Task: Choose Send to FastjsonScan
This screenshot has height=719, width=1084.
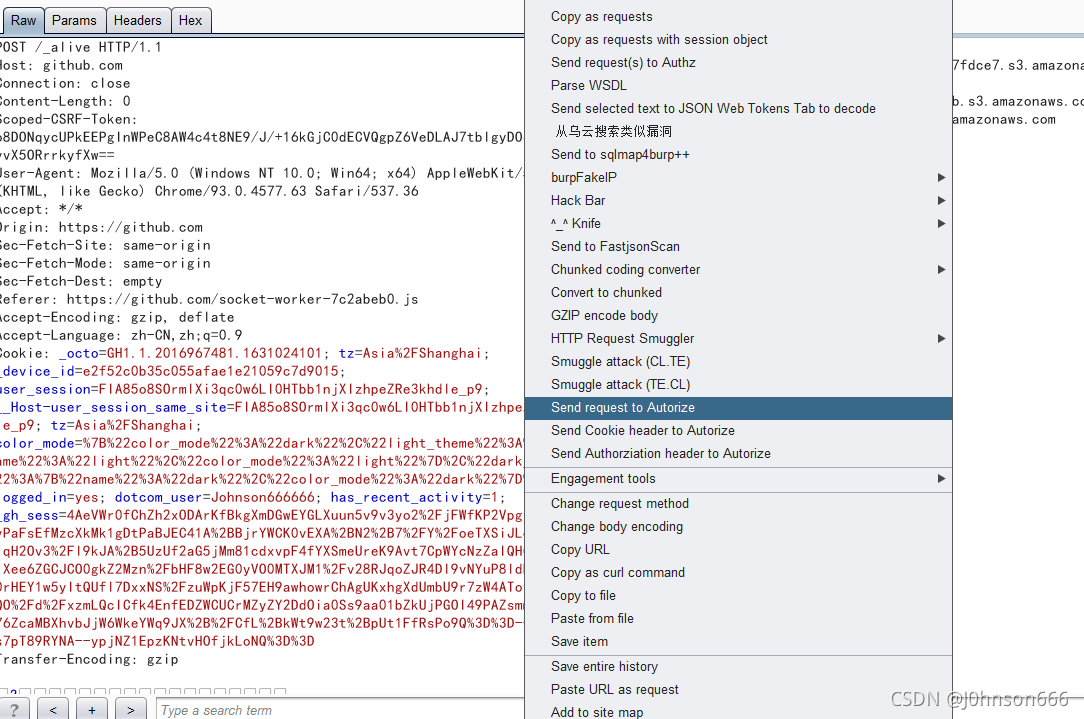Action: [738, 246]
